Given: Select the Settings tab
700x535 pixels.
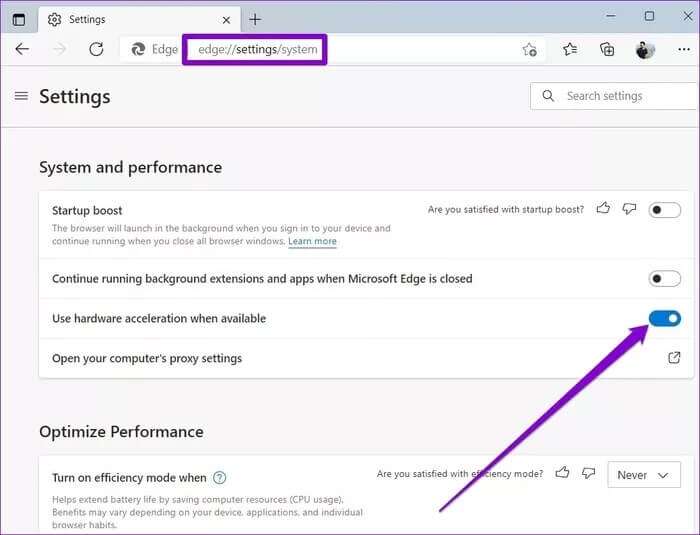Looking at the screenshot, I should click(139, 20).
